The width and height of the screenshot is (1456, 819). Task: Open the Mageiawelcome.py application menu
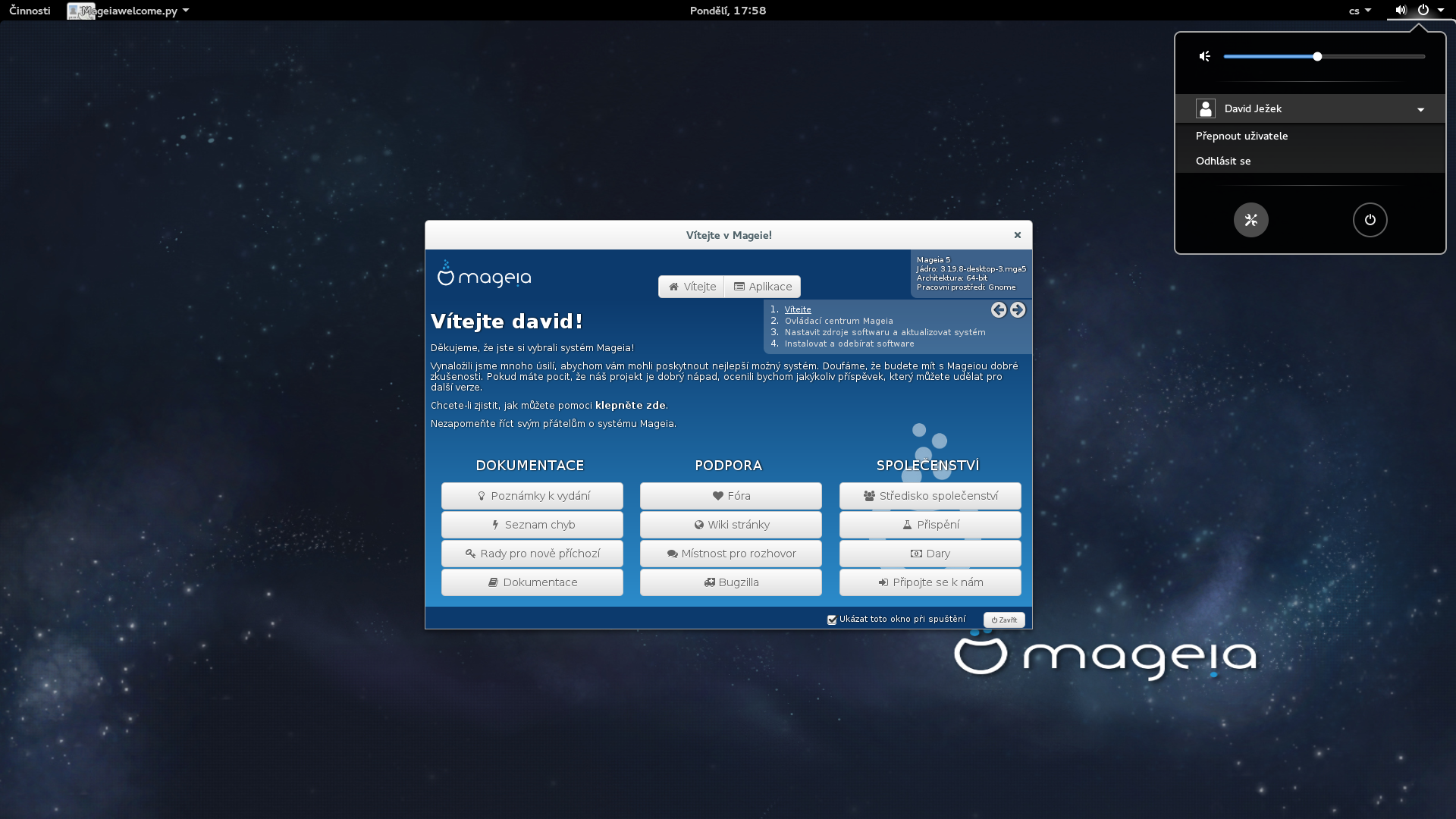coord(127,11)
